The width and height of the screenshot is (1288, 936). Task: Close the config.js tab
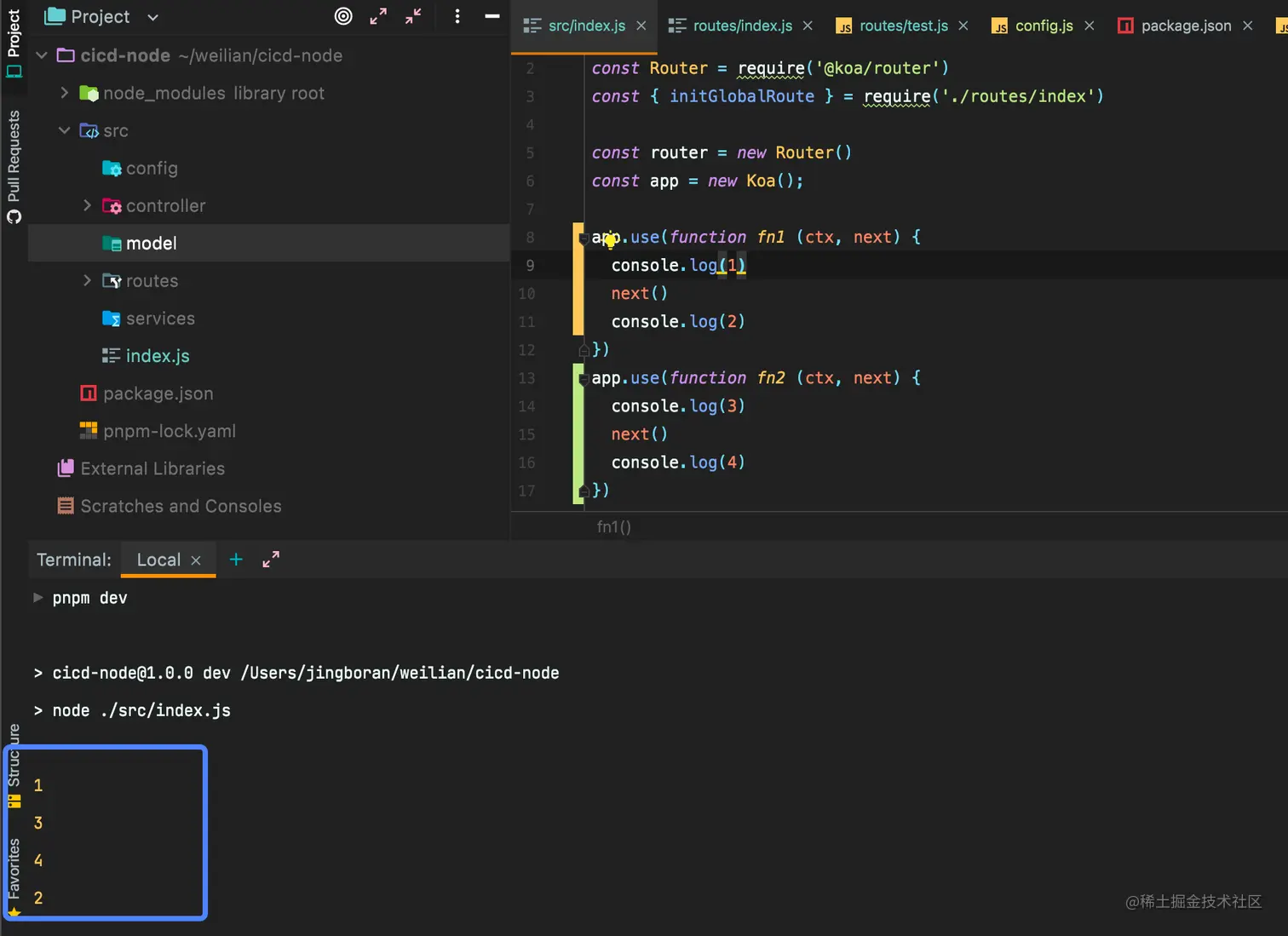pyautogui.click(x=1089, y=26)
